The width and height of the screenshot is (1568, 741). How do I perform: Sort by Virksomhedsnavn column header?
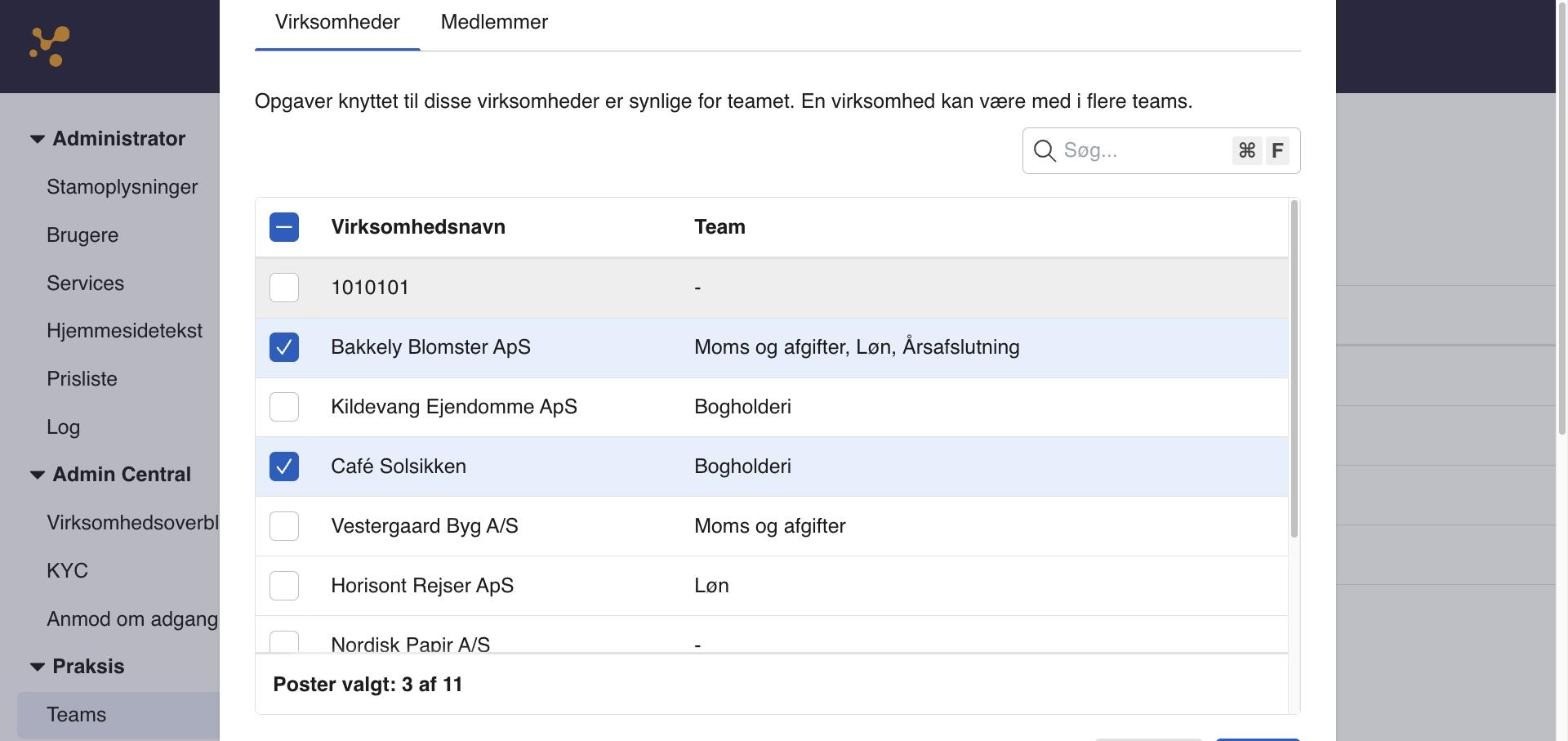click(418, 227)
